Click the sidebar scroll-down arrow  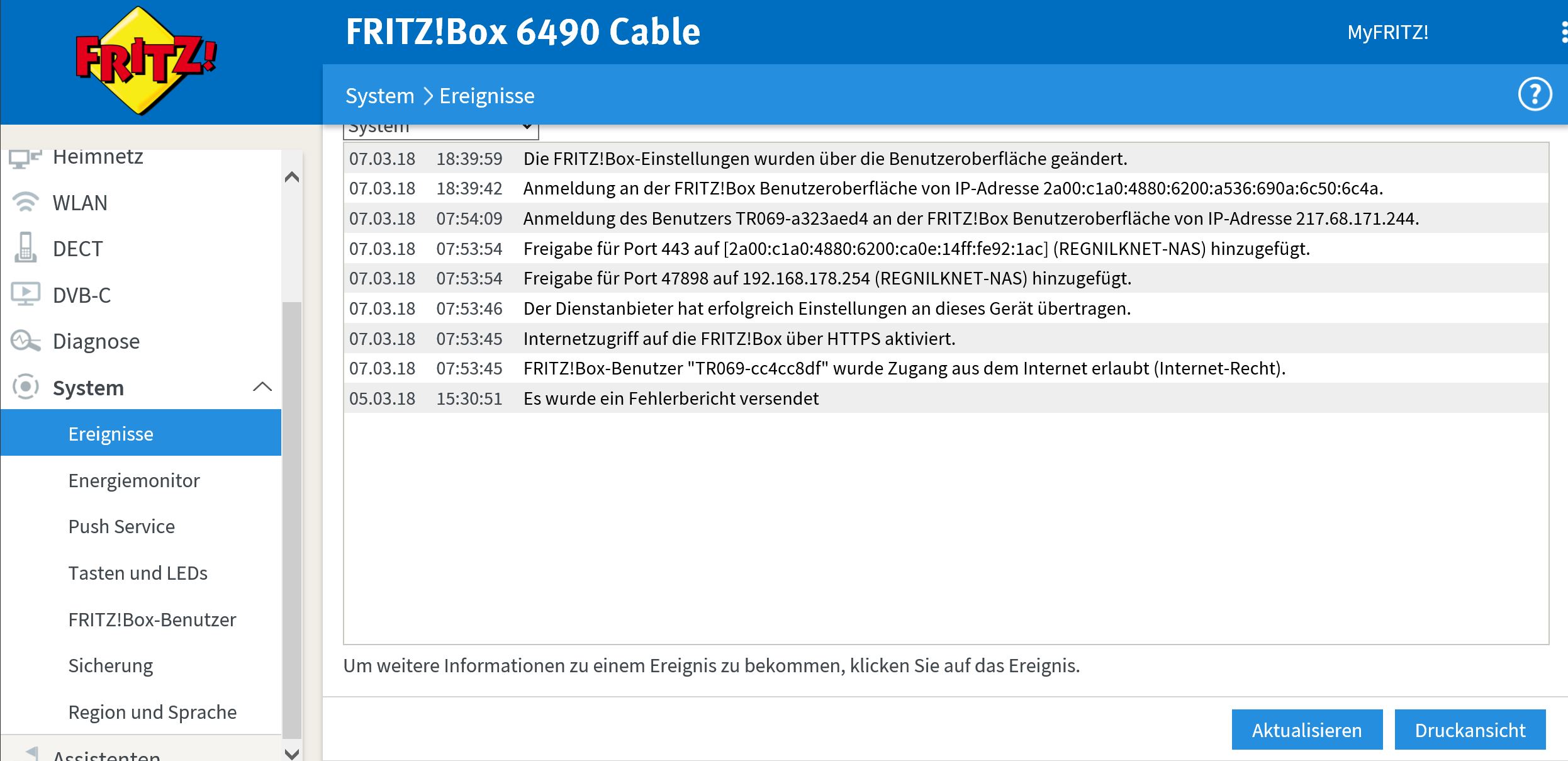pos(292,753)
